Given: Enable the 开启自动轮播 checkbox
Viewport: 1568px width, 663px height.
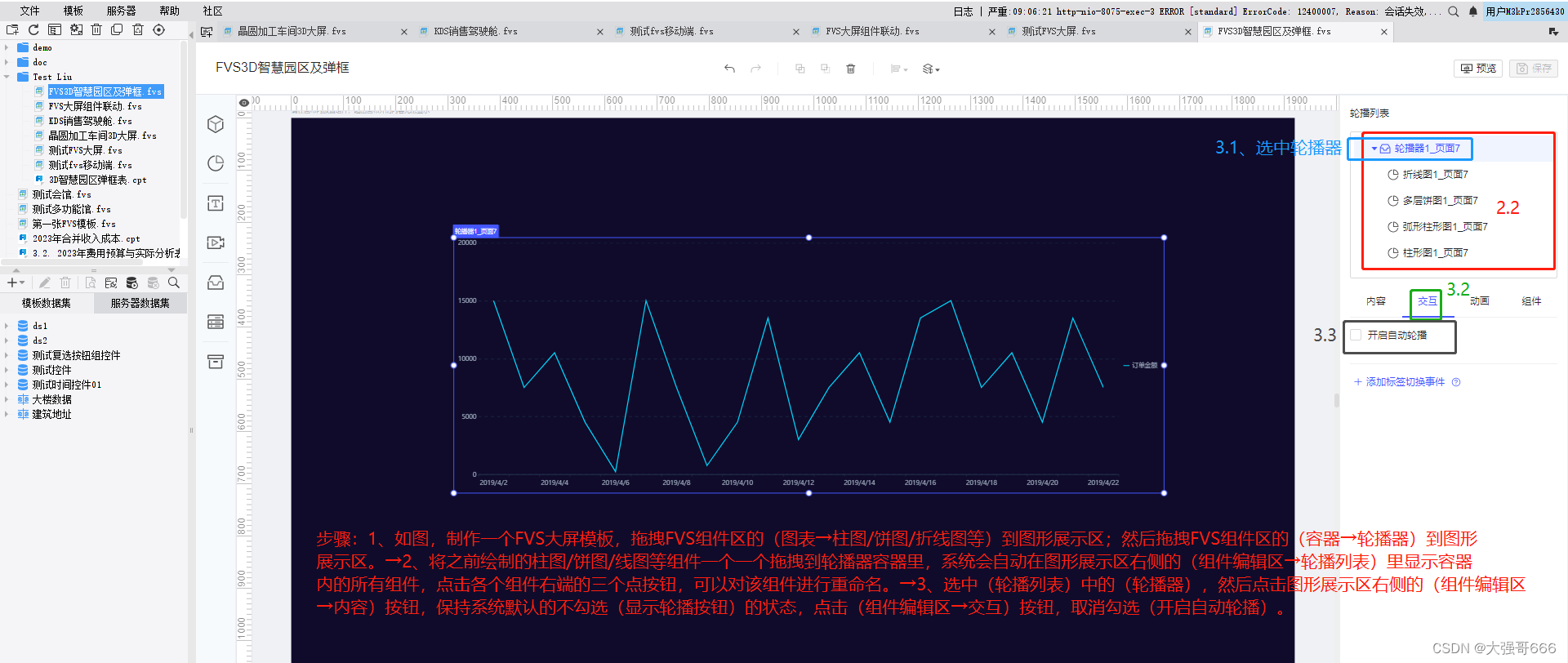Looking at the screenshot, I should coord(1356,335).
